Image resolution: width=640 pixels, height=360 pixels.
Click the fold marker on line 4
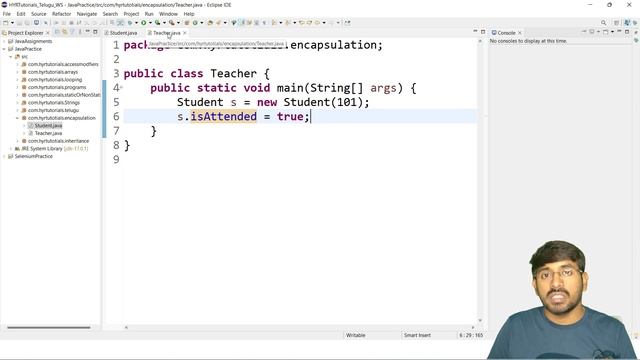click(121, 87)
